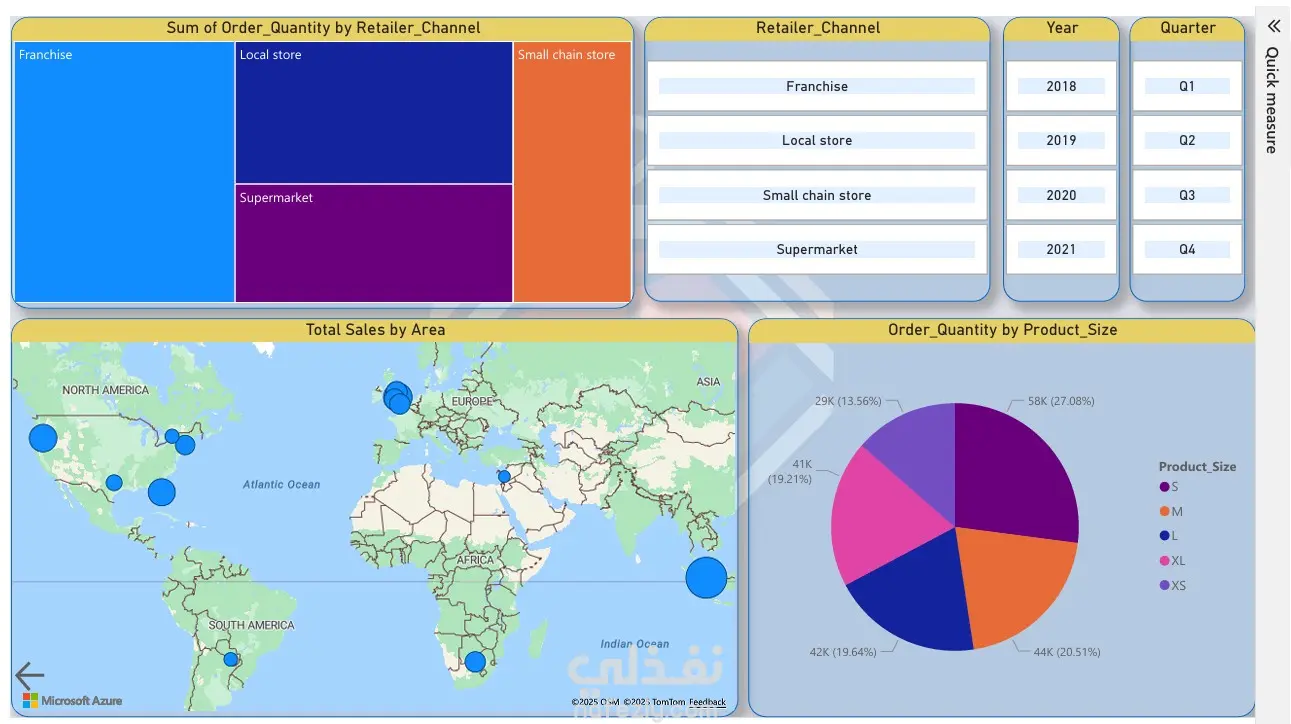Select quarter Q1 in slicer

1187,86
